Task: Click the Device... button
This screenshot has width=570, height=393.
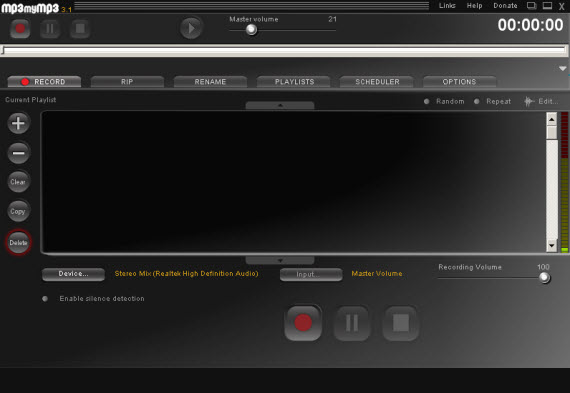Action: coord(73,274)
